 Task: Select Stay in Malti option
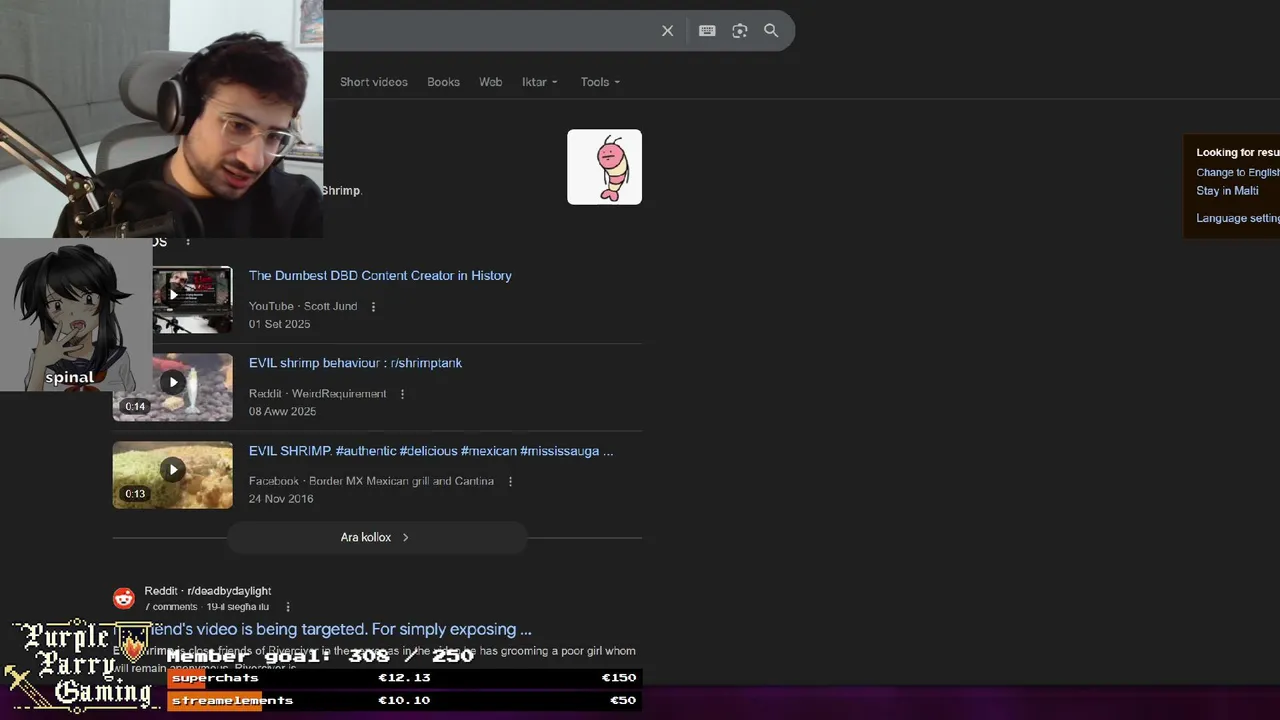pyautogui.click(x=1227, y=191)
